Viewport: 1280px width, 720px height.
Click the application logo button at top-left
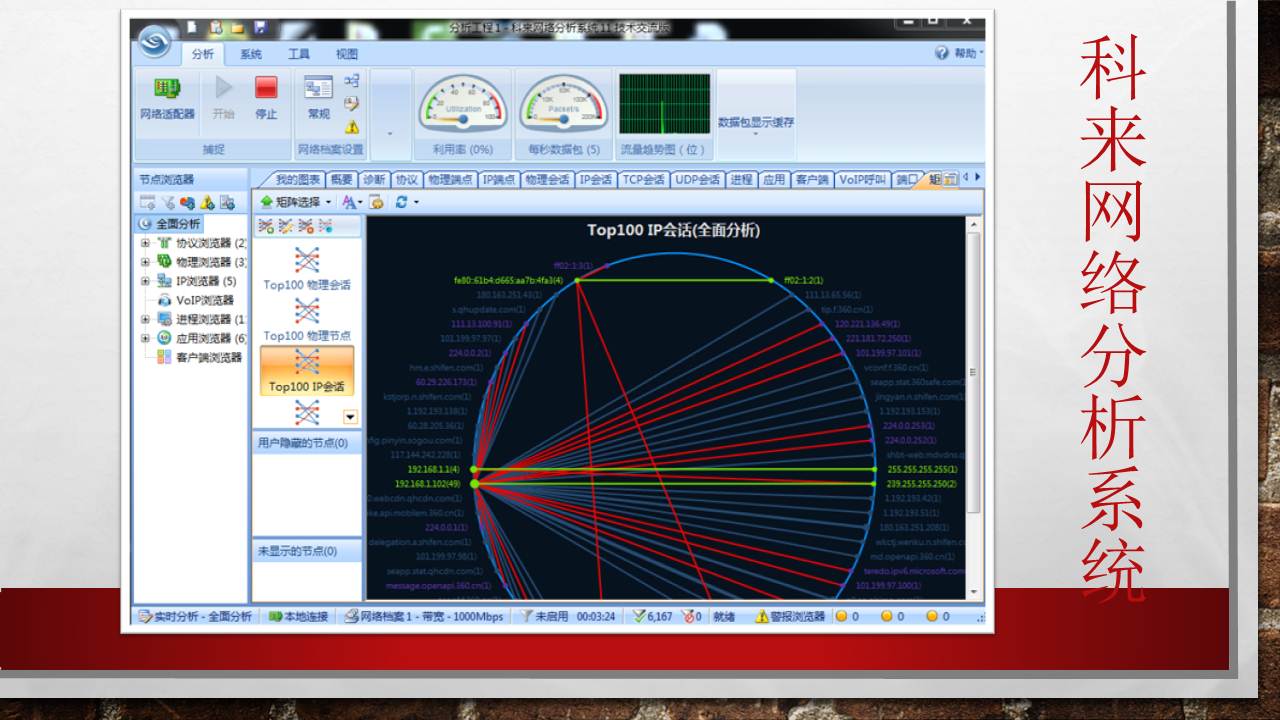tap(155, 42)
